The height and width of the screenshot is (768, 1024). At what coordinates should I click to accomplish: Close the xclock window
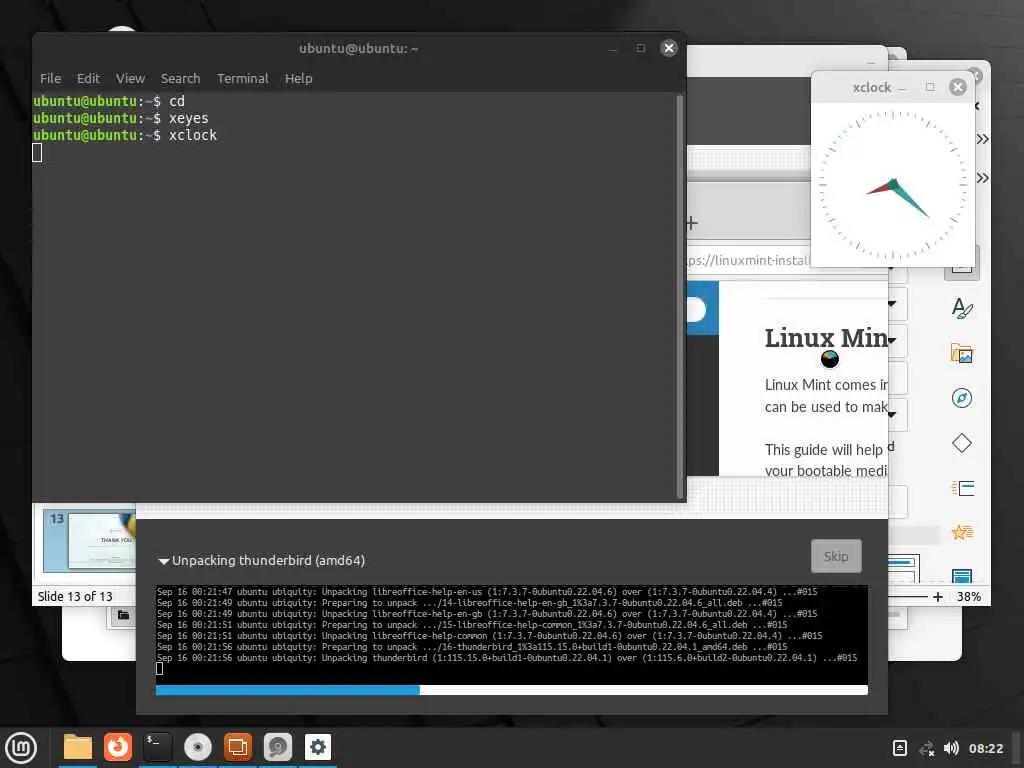(957, 87)
